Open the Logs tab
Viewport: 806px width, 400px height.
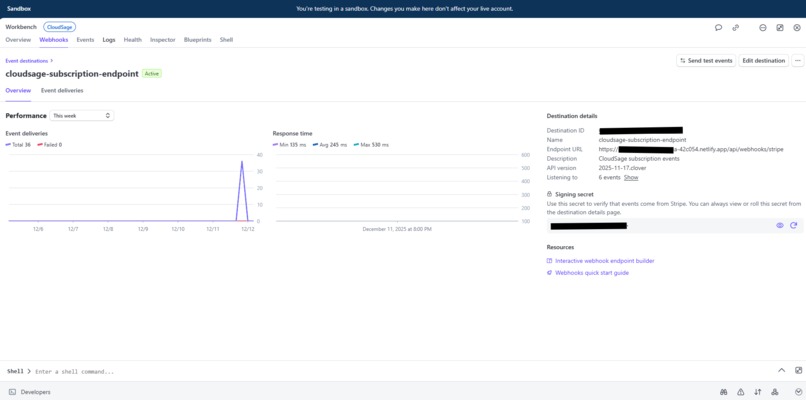coord(109,40)
